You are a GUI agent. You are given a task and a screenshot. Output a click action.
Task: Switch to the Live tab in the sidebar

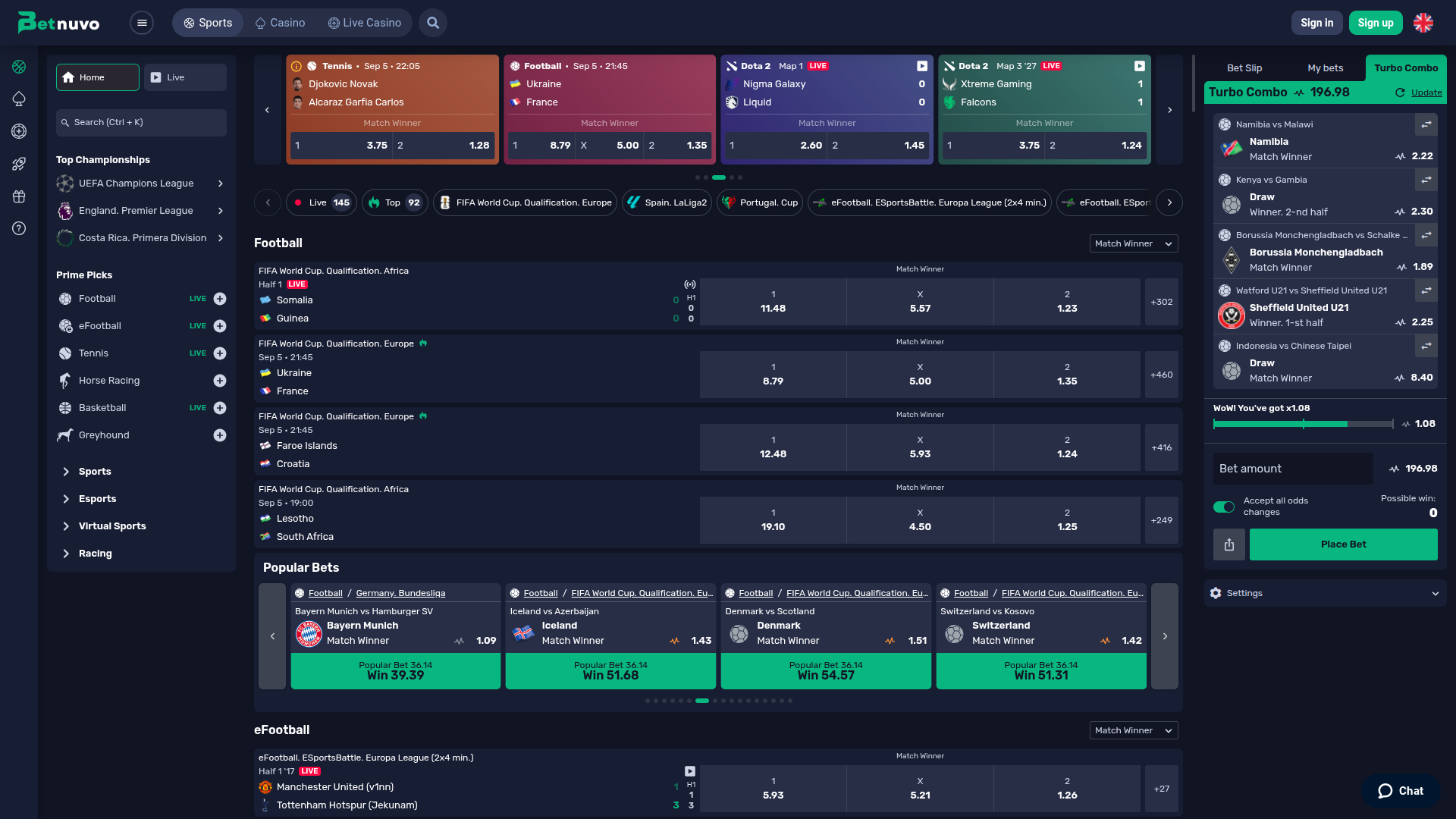(184, 77)
